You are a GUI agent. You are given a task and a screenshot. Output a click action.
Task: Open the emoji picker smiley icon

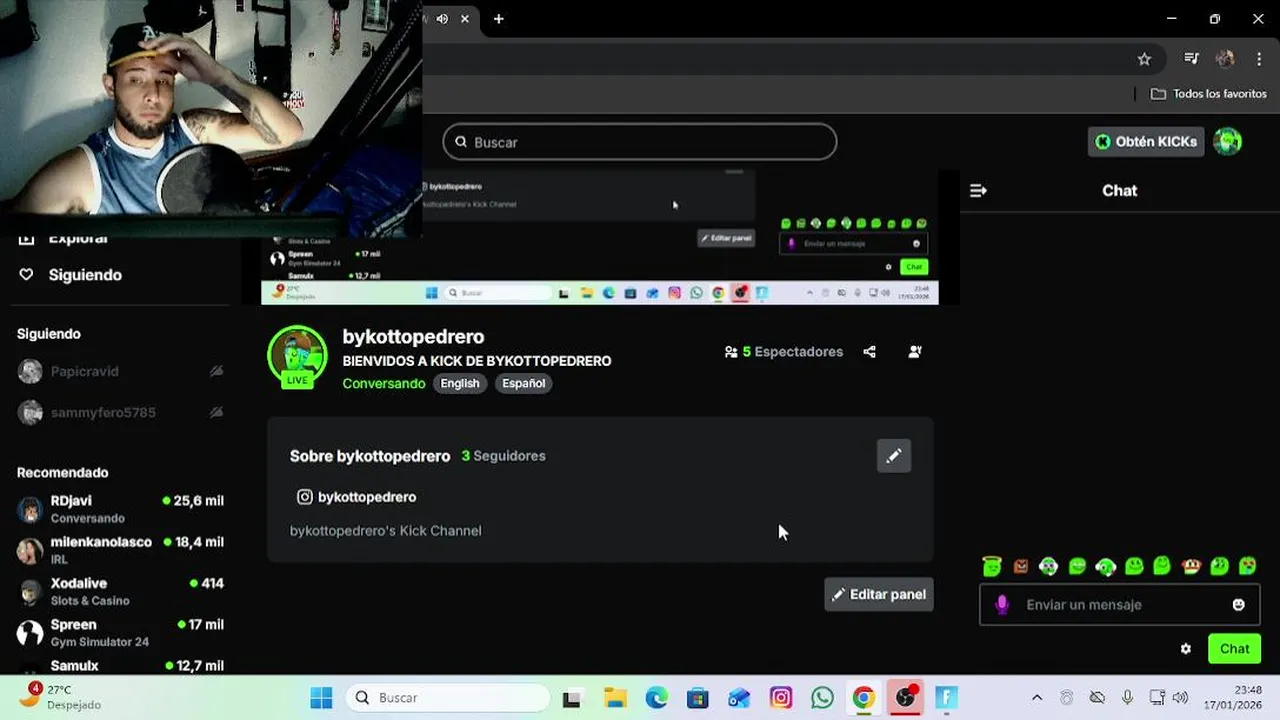click(1239, 605)
